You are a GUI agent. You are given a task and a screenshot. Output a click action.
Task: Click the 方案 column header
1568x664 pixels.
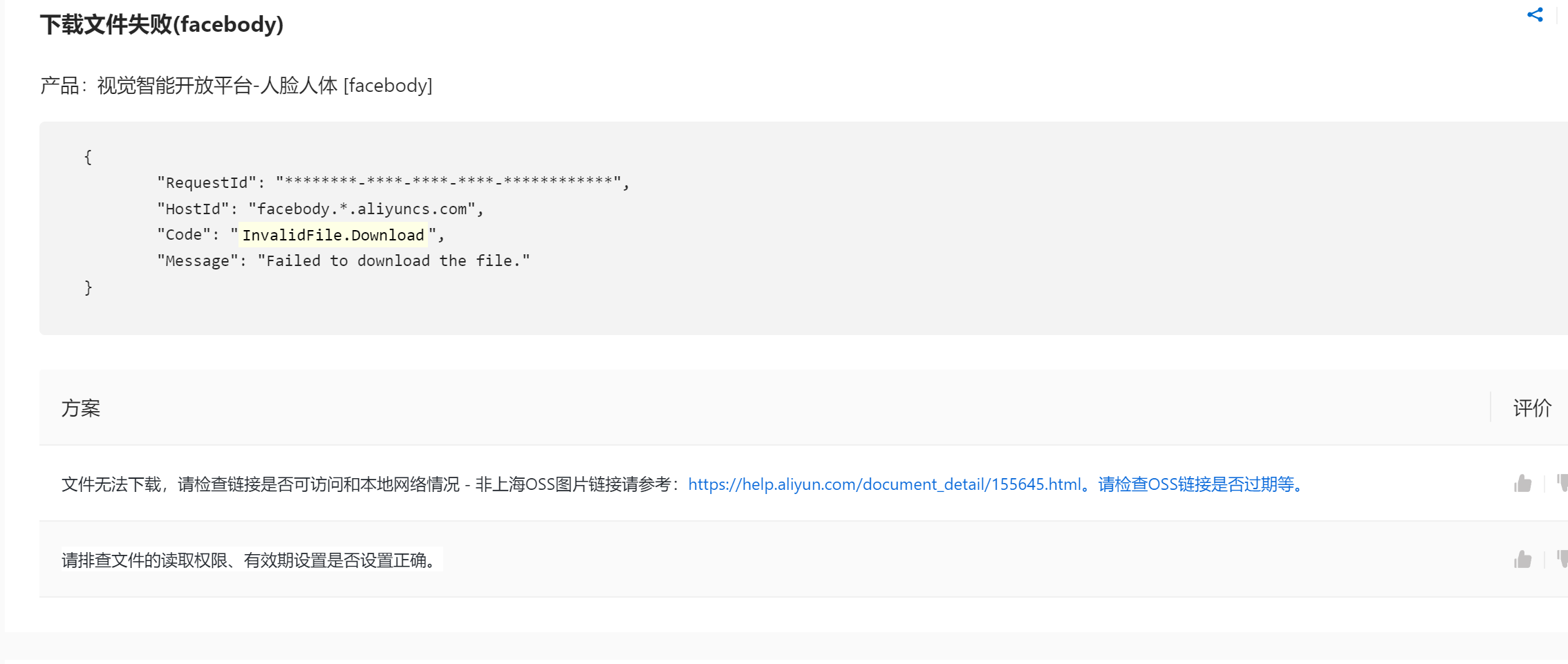click(x=81, y=408)
